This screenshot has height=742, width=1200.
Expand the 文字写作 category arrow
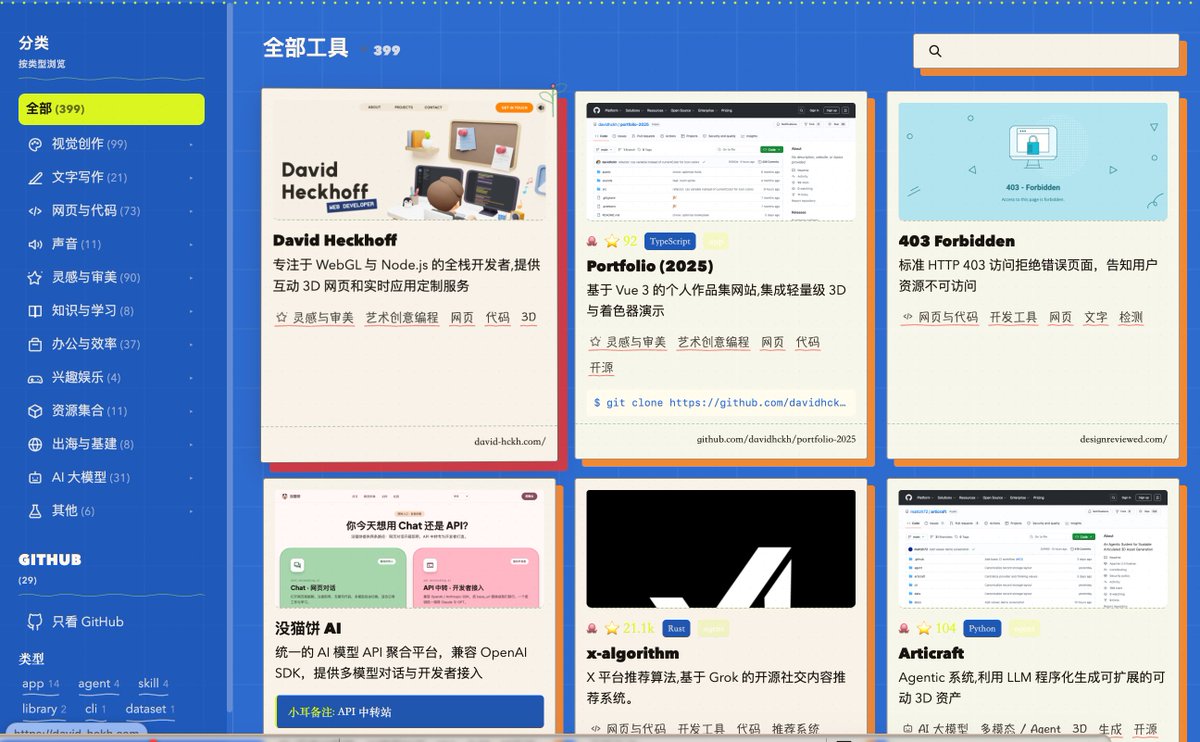tap(191, 177)
